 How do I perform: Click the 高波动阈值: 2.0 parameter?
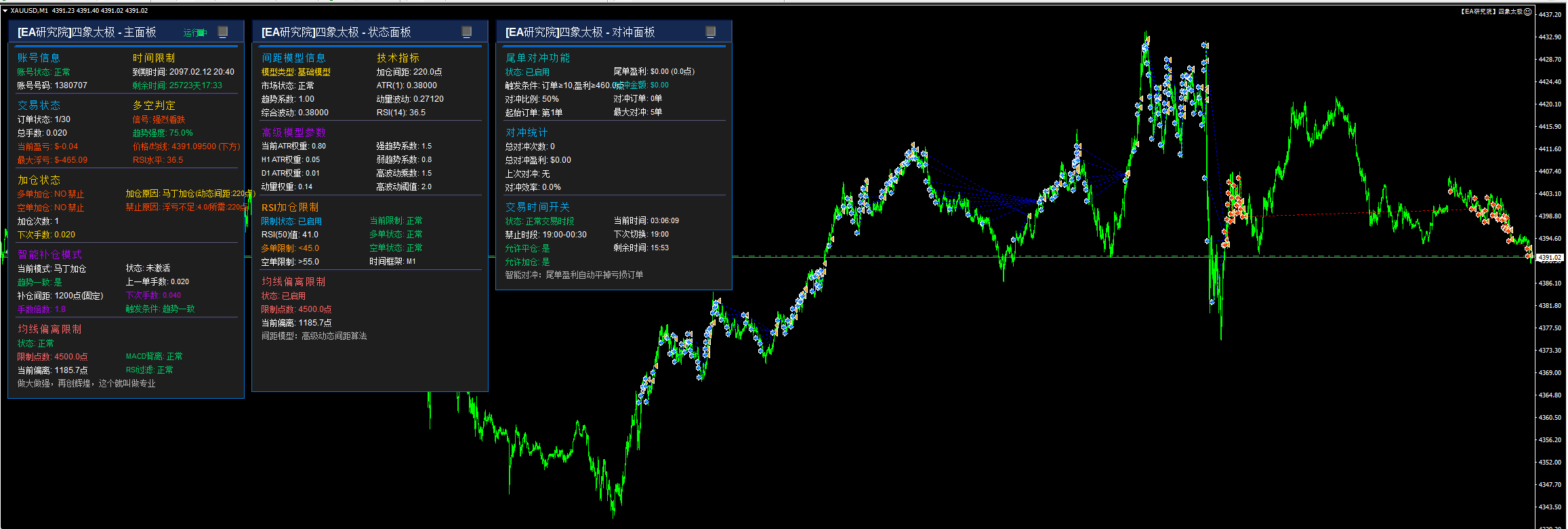[x=404, y=187]
